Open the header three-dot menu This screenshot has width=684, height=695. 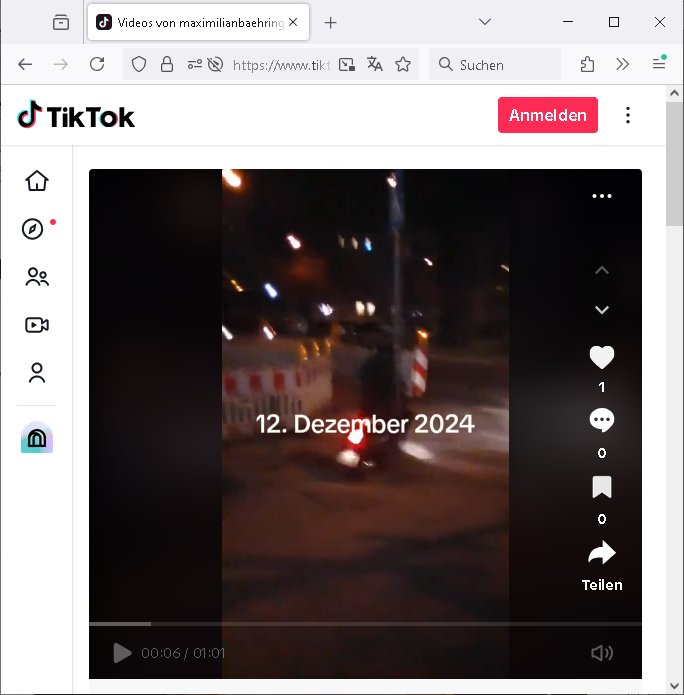(628, 115)
